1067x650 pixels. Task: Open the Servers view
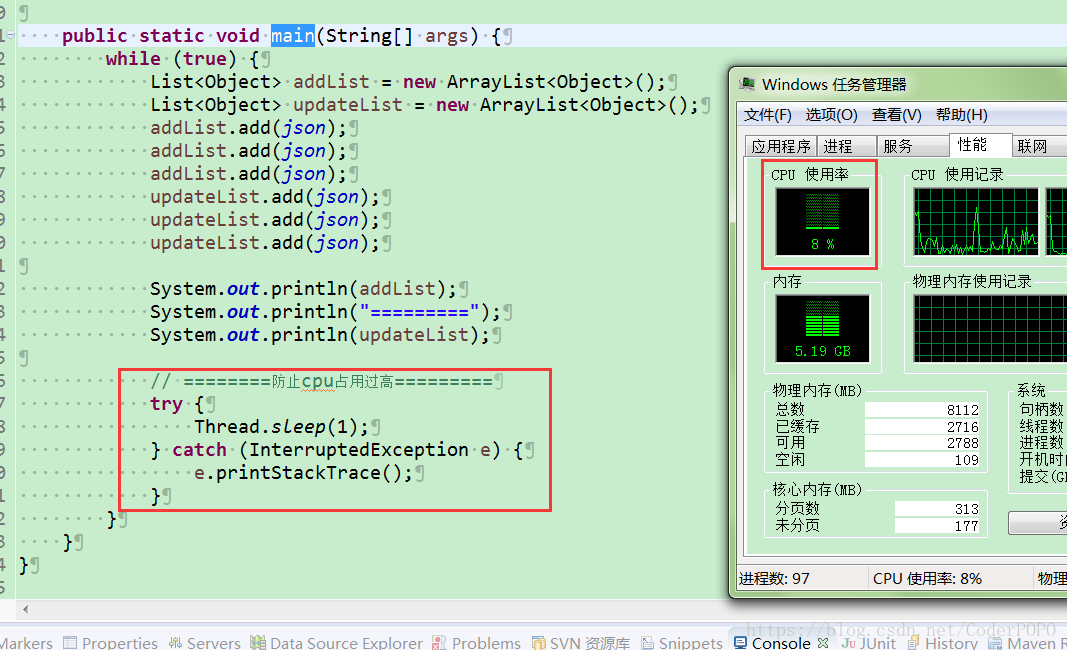(x=213, y=642)
